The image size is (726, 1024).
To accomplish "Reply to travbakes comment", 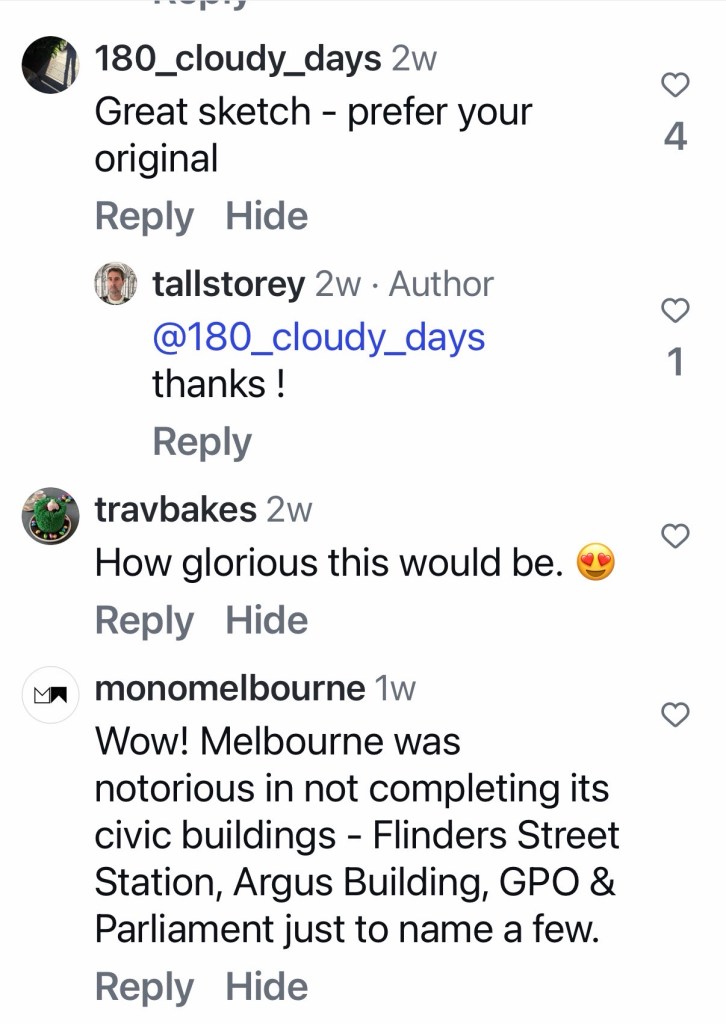I will [144, 620].
